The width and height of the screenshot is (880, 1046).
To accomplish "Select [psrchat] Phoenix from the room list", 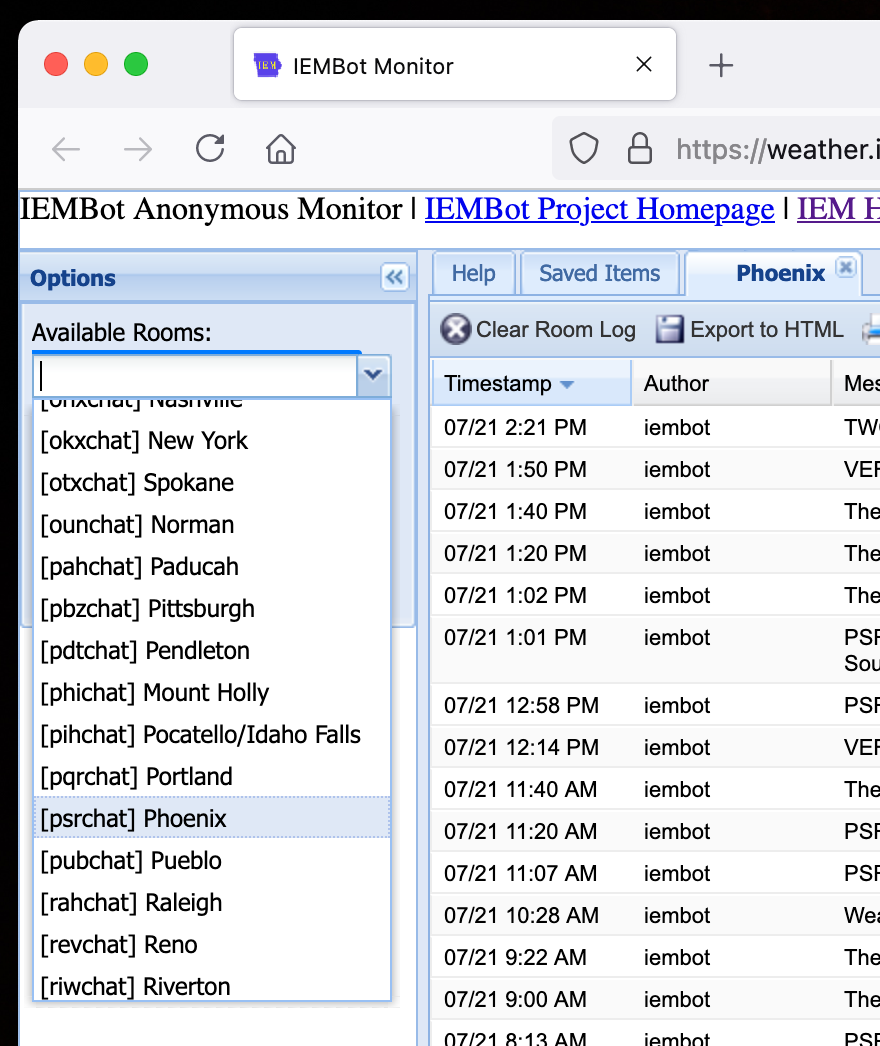I will point(211,818).
